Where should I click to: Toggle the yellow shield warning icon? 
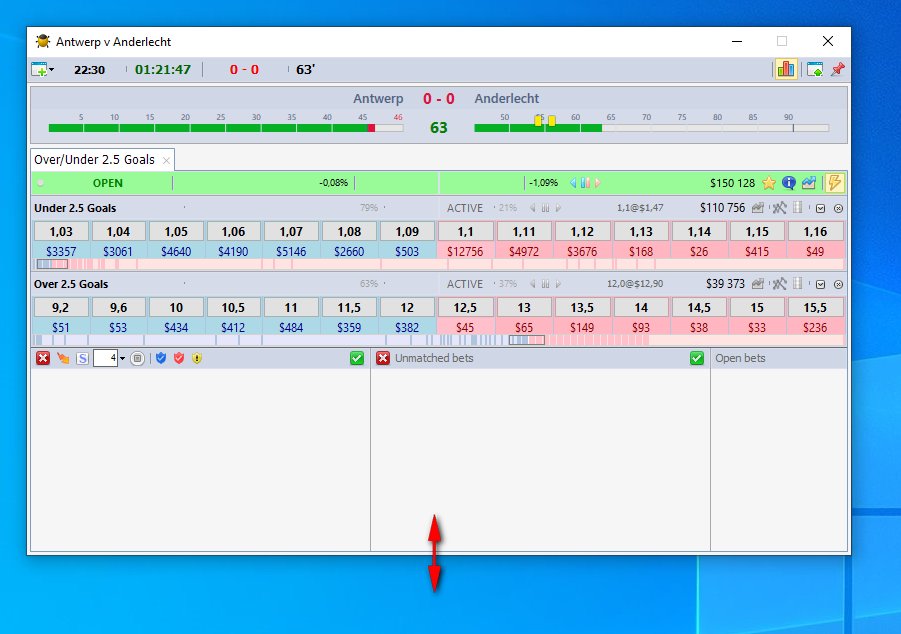[x=197, y=358]
